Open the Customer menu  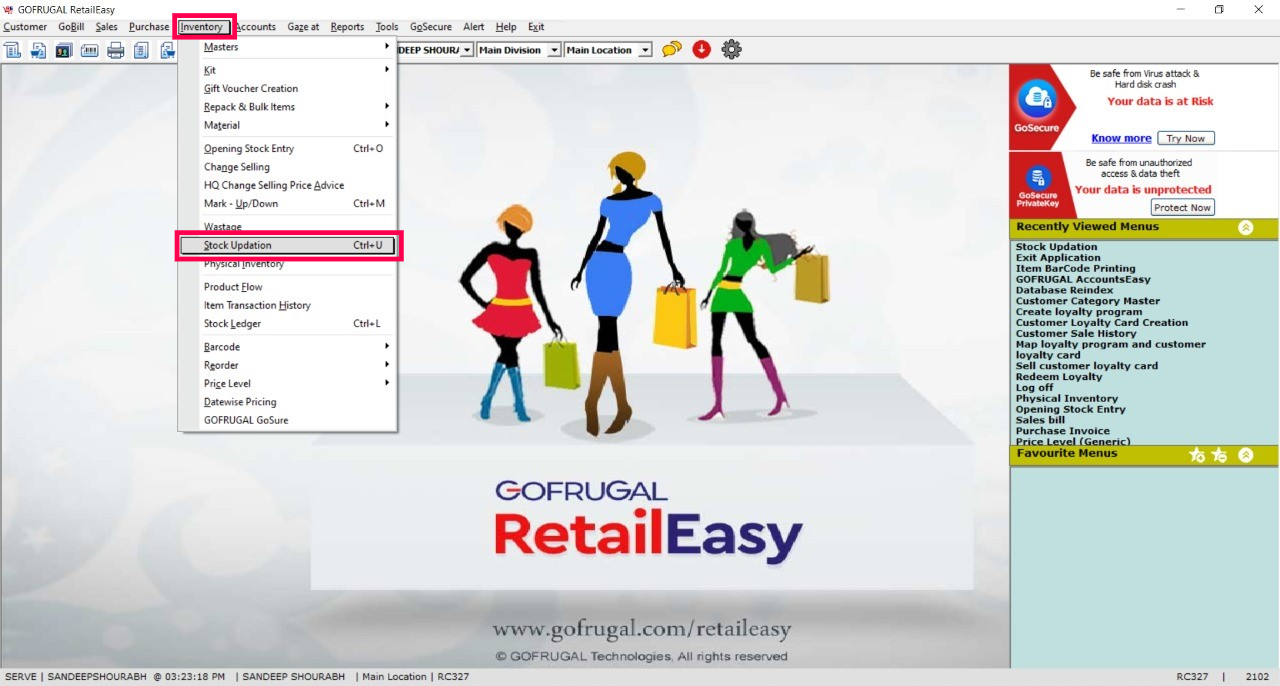point(25,27)
